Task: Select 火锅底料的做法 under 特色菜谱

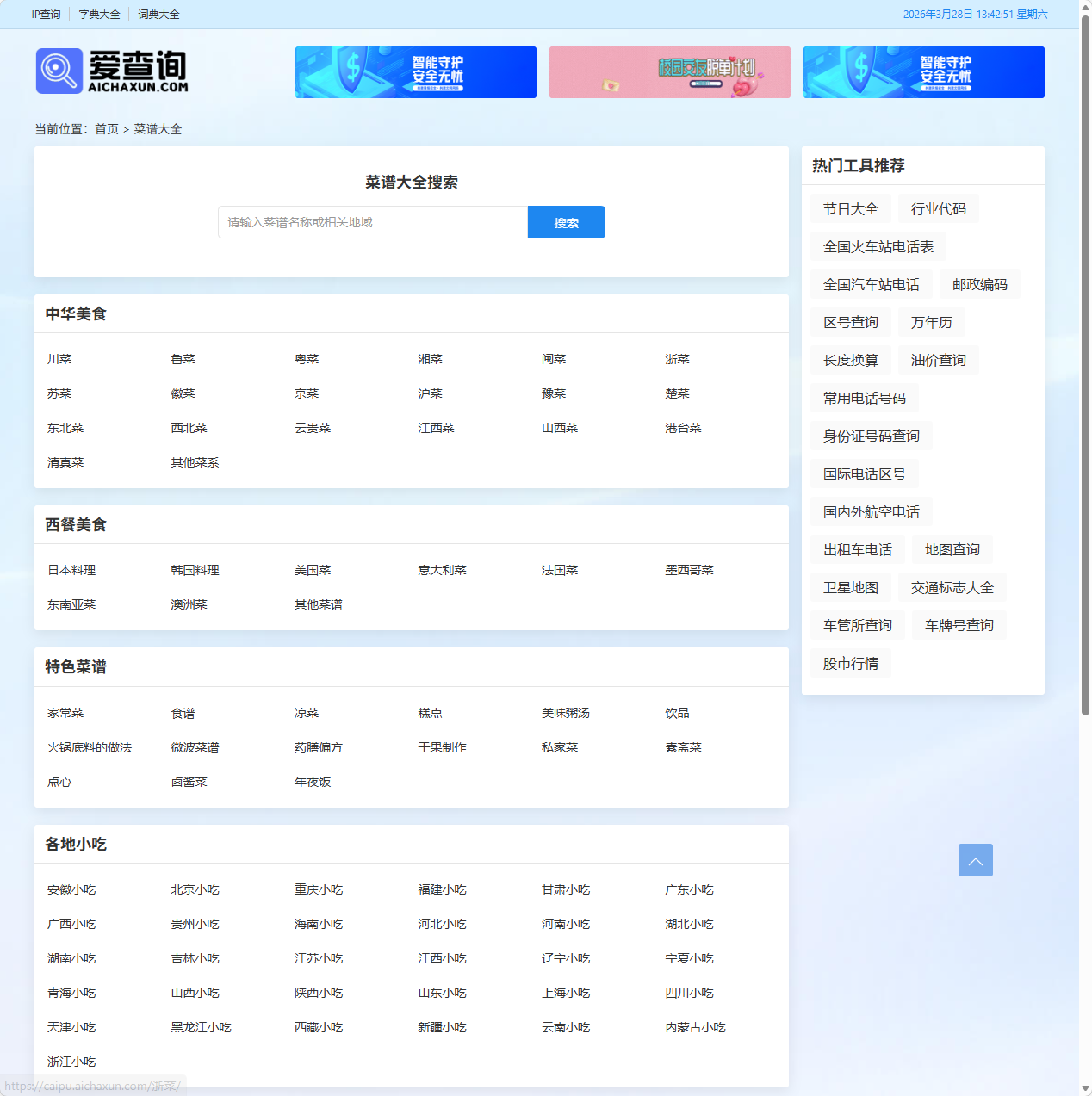Action: click(89, 747)
